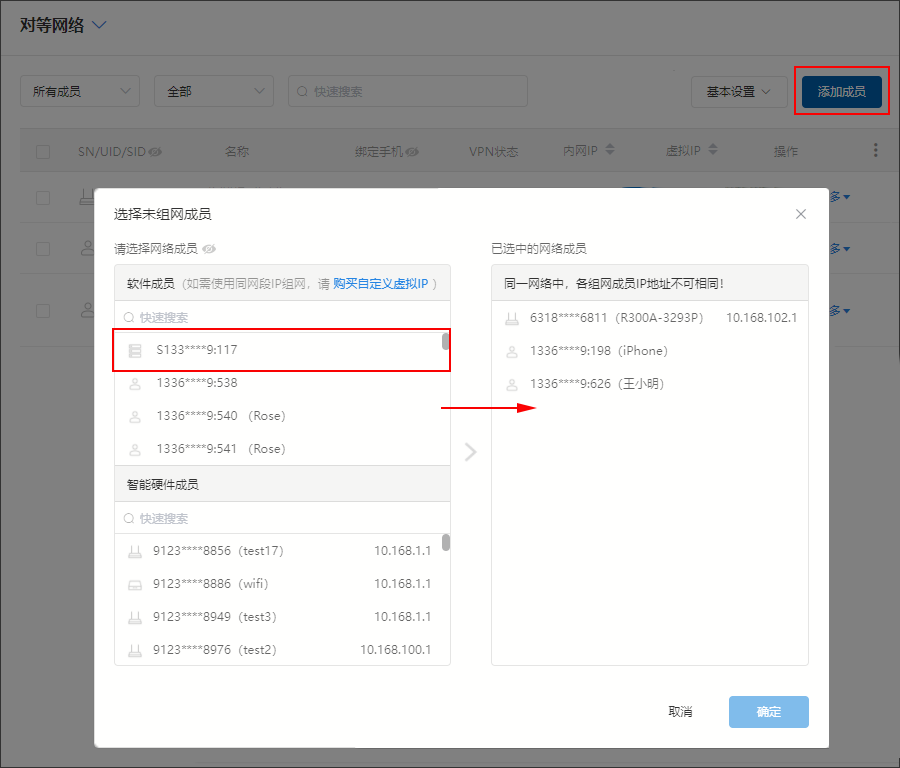Viewport: 900px width, 768px height.
Task: Click the user icon beside 1336****9:541 (Rose)
Action: (135, 449)
